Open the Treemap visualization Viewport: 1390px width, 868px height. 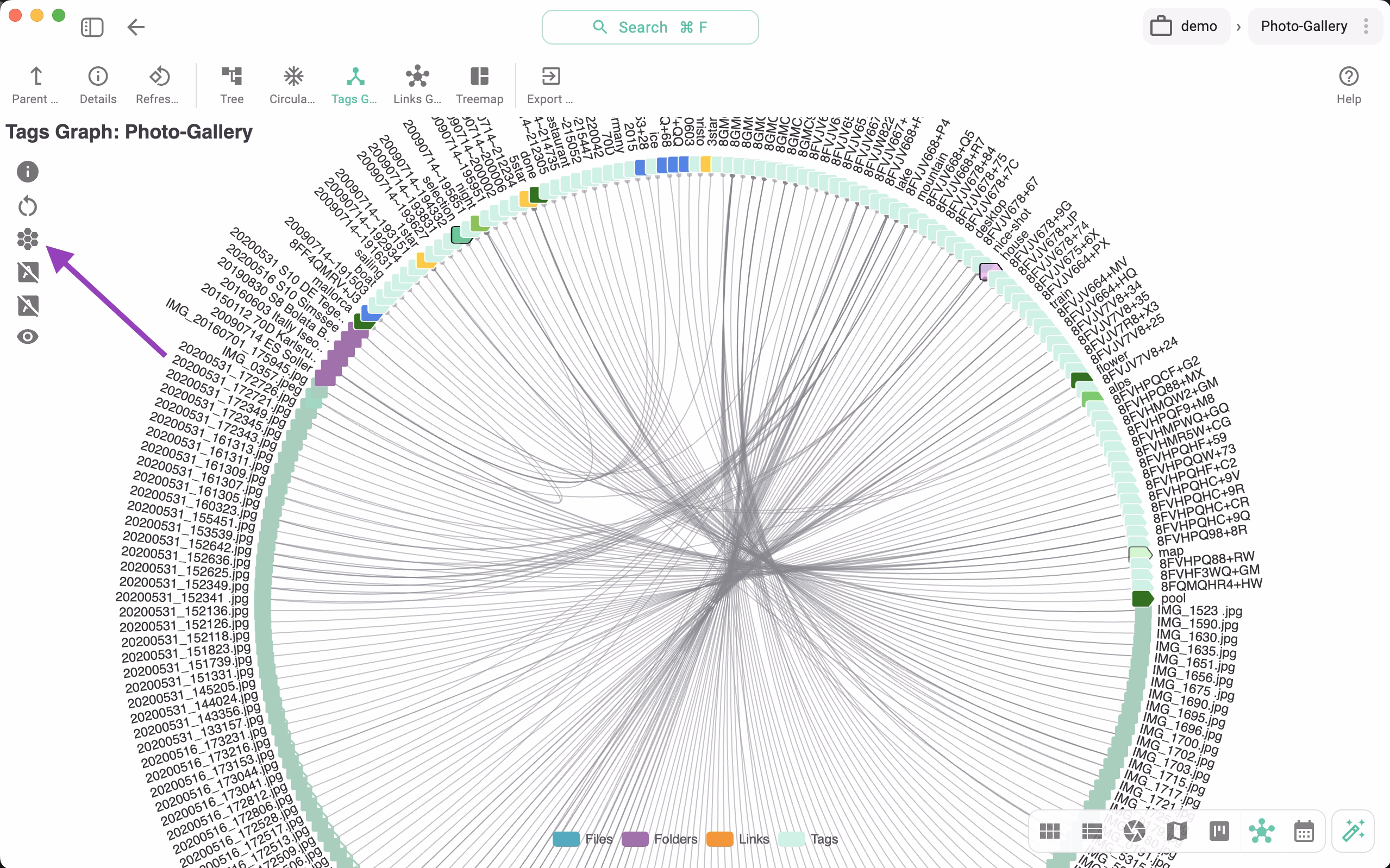(x=479, y=85)
